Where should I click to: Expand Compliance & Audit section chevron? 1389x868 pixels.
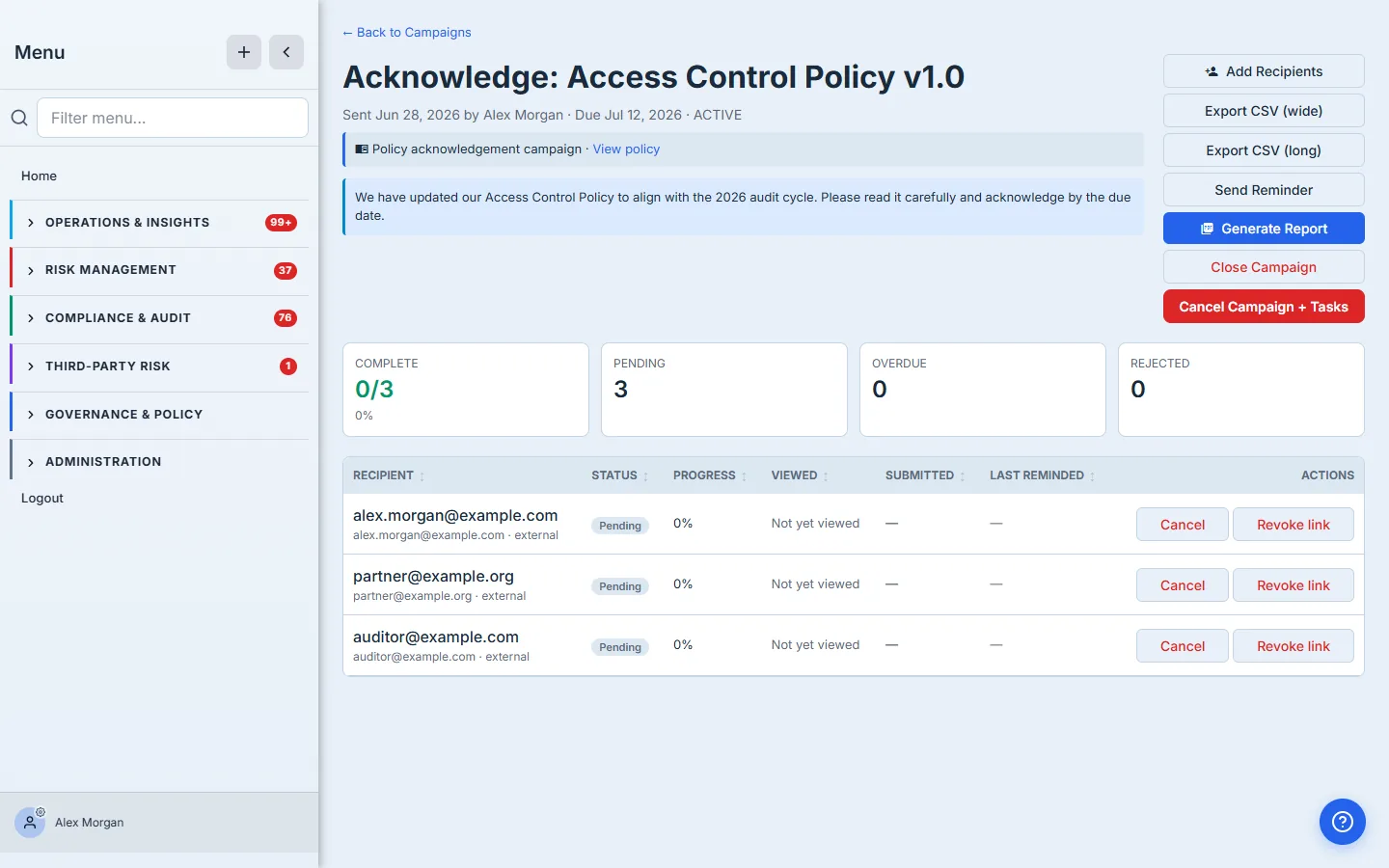(31, 318)
